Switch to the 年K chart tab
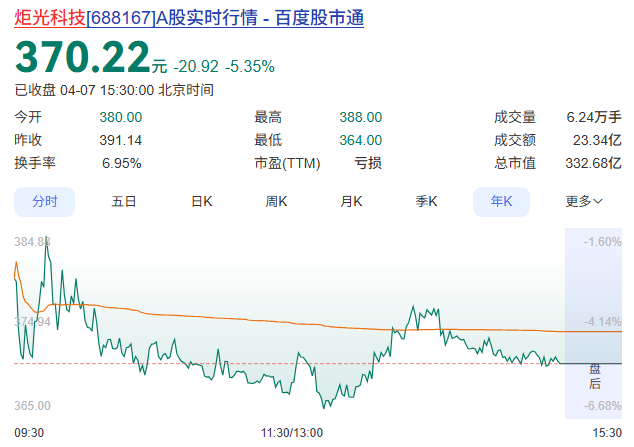The height and width of the screenshot is (447, 634). pyautogui.click(x=501, y=201)
